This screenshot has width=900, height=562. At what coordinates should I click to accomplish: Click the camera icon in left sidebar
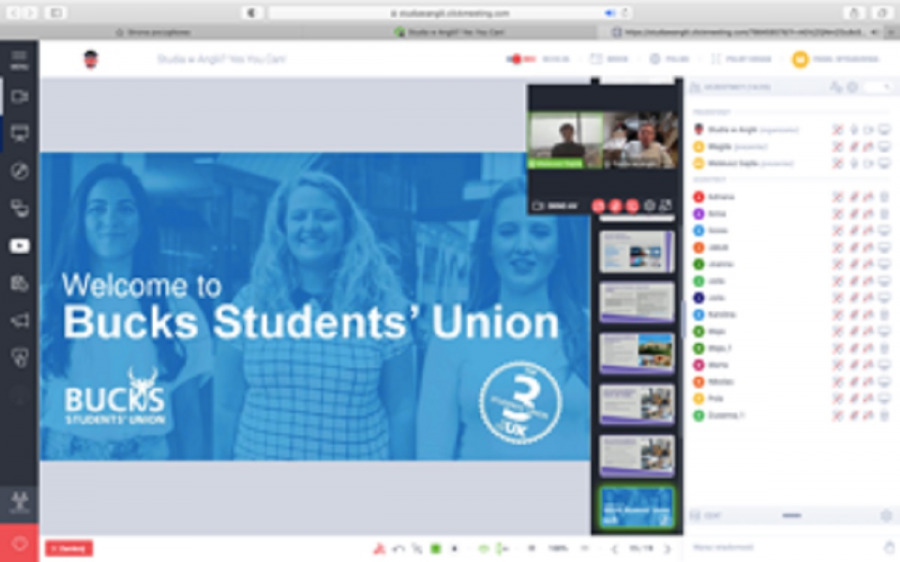pyautogui.click(x=20, y=96)
